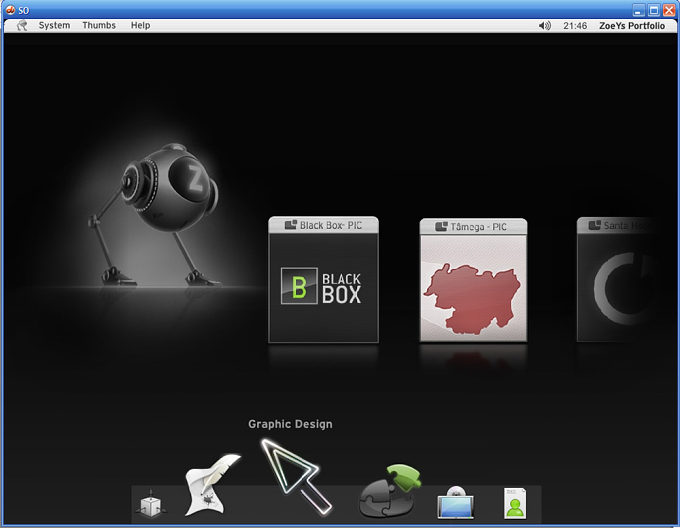Open the Tâmega - PIC thumbnail
680x528 pixels.
click(474, 280)
